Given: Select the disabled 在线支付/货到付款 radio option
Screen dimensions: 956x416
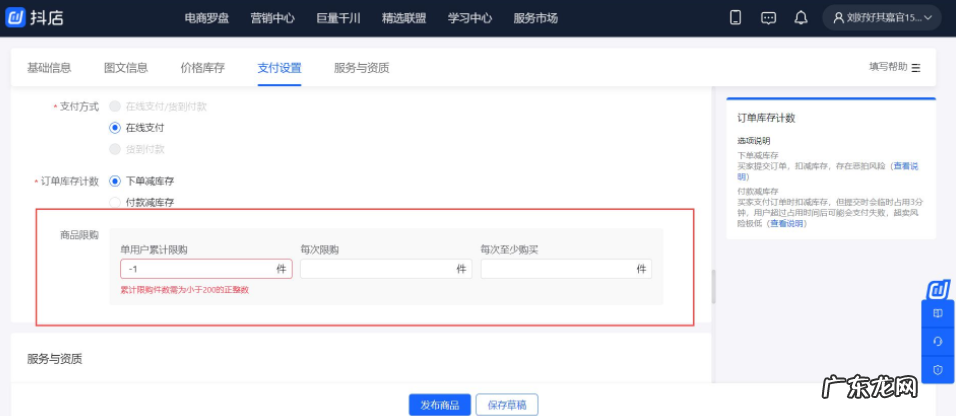Looking at the screenshot, I should [x=114, y=106].
